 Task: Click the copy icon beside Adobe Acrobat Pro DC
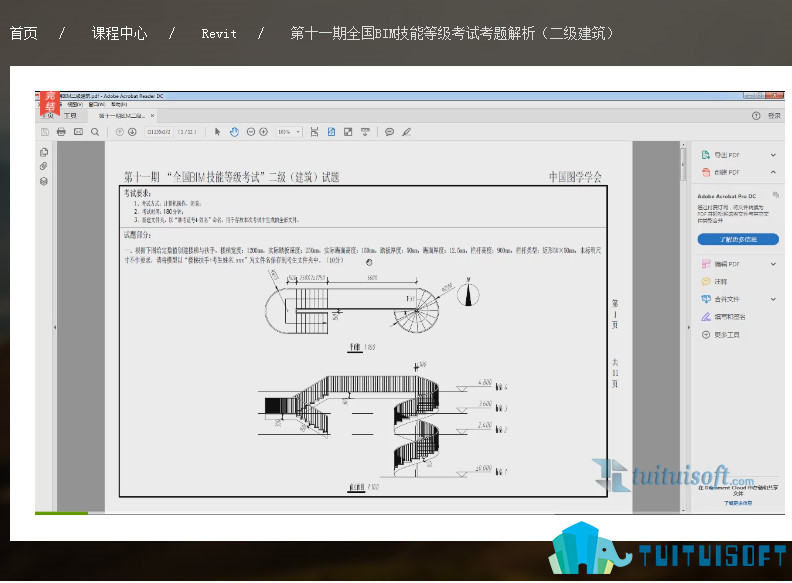(776, 195)
